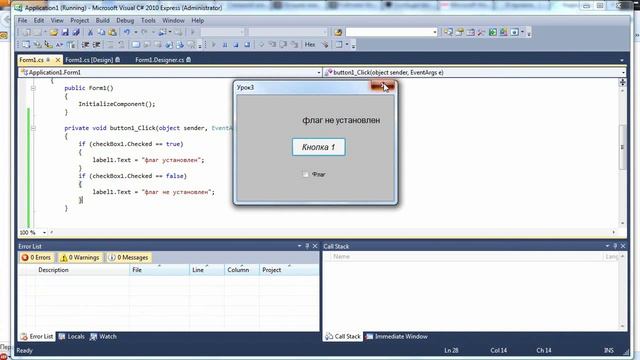Open Error List window position dropdown
The width and height of the screenshot is (640, 360).
299,246
